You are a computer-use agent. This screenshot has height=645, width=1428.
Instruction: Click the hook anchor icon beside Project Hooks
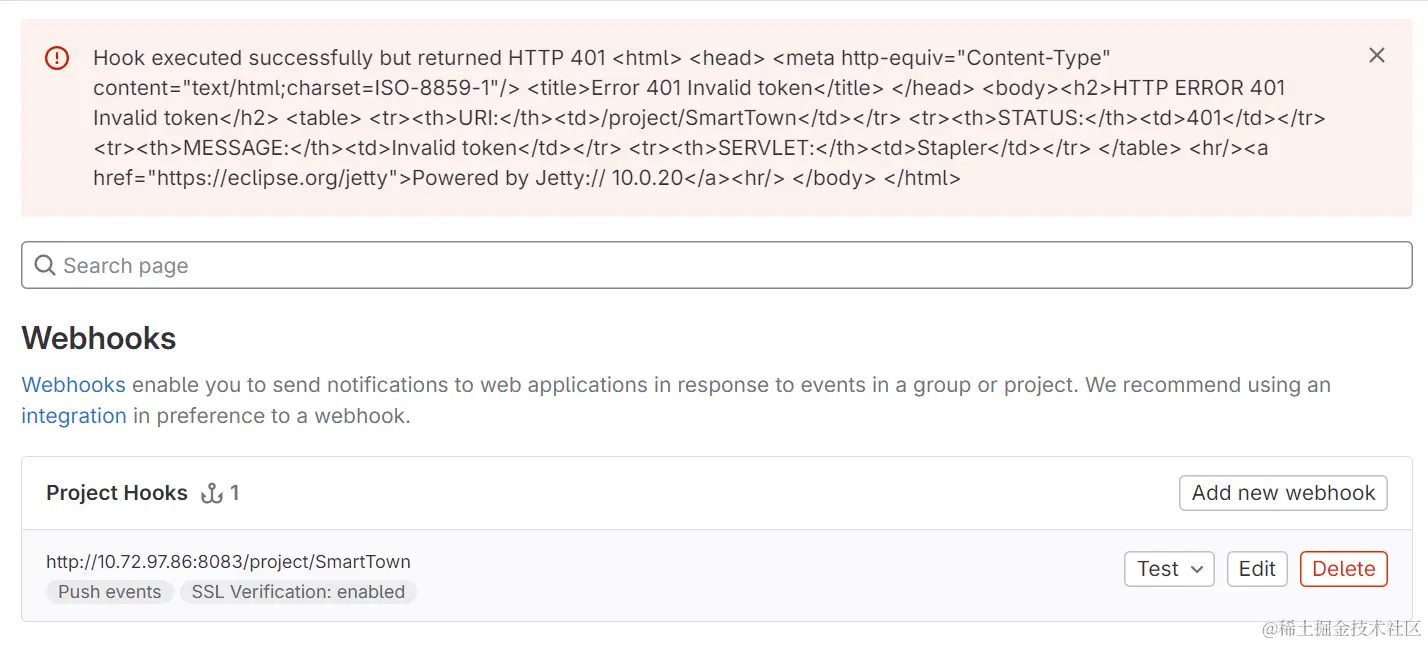point(211,493)
